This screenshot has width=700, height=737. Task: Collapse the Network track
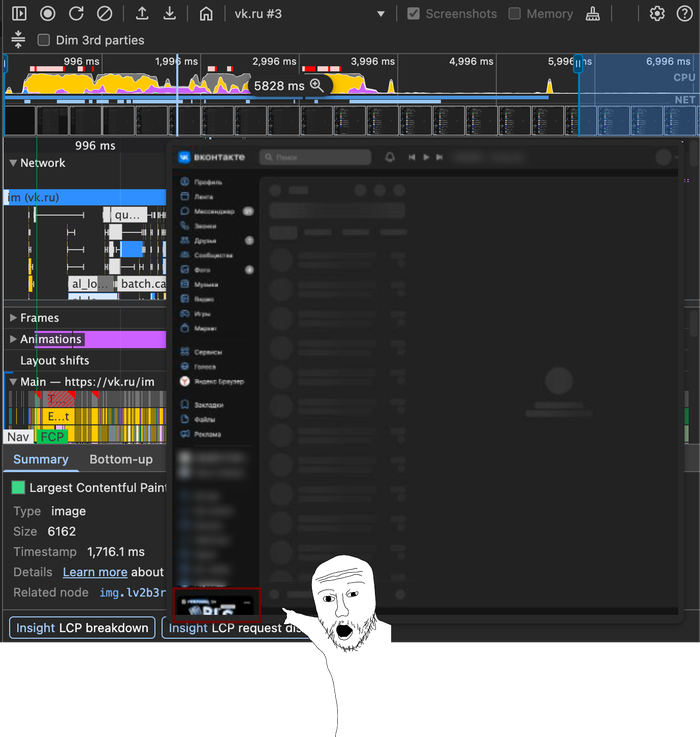pyautogui.click(x=13, y=163)
